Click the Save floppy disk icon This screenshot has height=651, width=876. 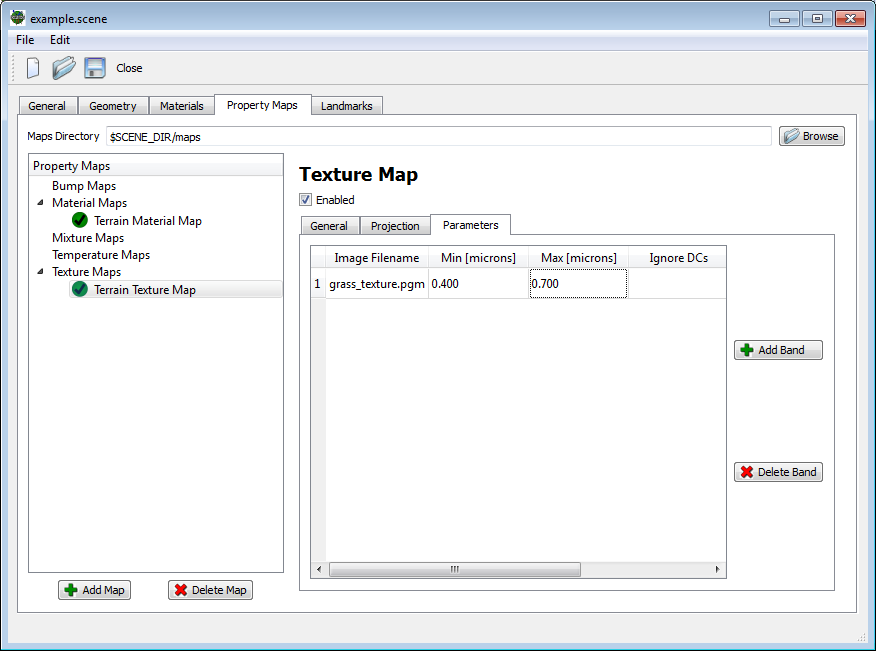pyautogui.click(x=95, y=68)
